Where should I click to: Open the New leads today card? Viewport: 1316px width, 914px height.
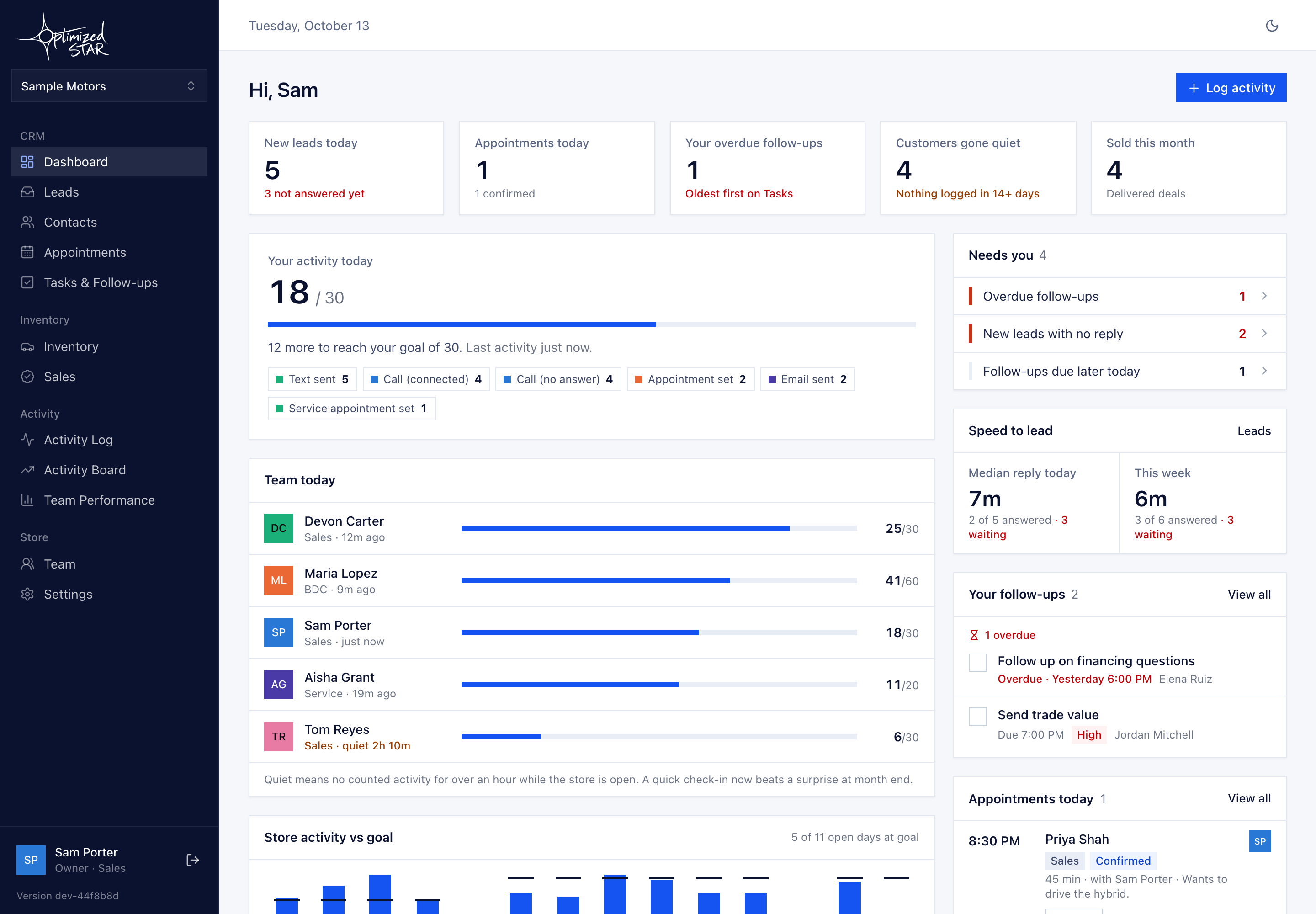tap(346, 168)
